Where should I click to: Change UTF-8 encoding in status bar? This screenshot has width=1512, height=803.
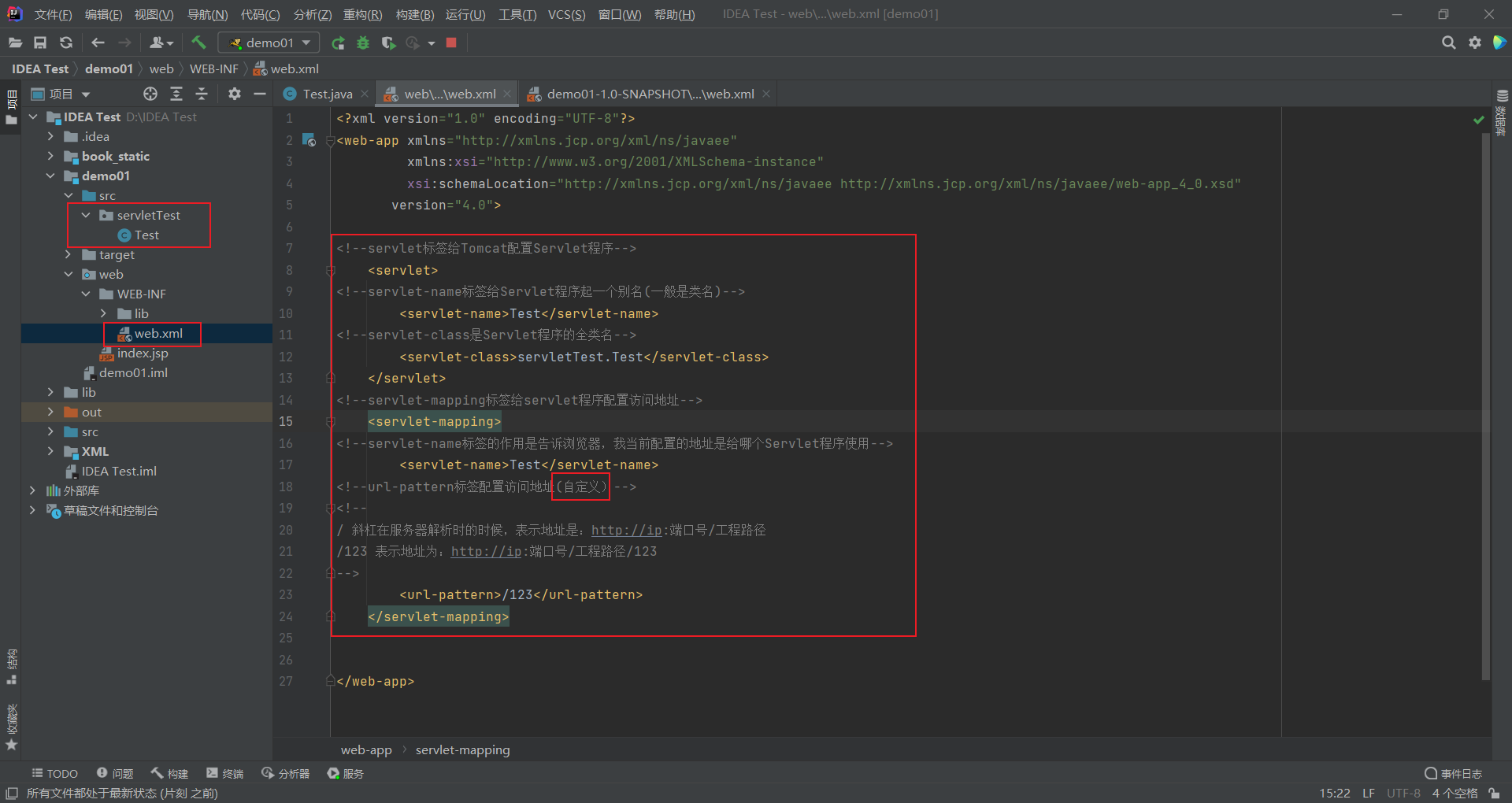click(x=1403, y=794)
